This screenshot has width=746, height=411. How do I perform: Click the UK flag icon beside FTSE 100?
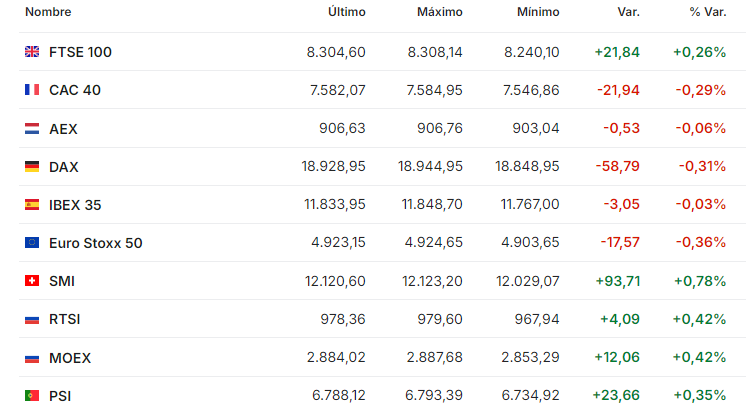coord(32,51)
